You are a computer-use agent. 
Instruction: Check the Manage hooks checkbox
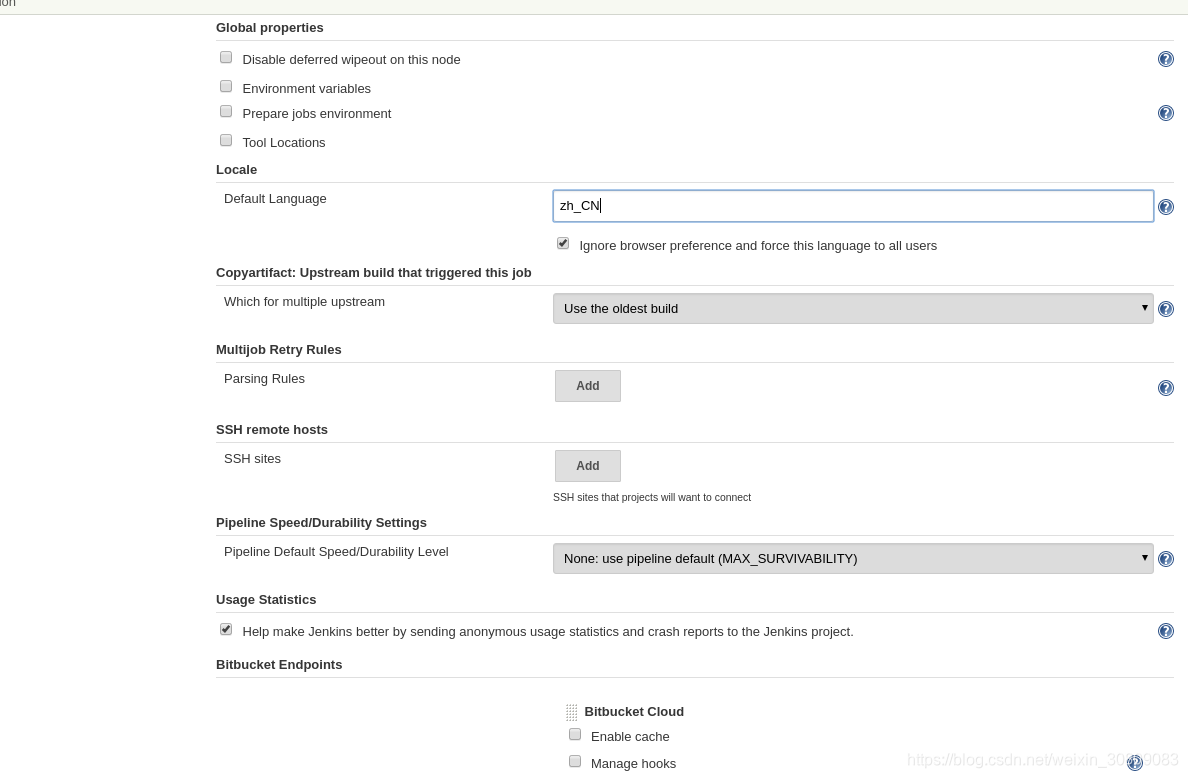point(575,761)
